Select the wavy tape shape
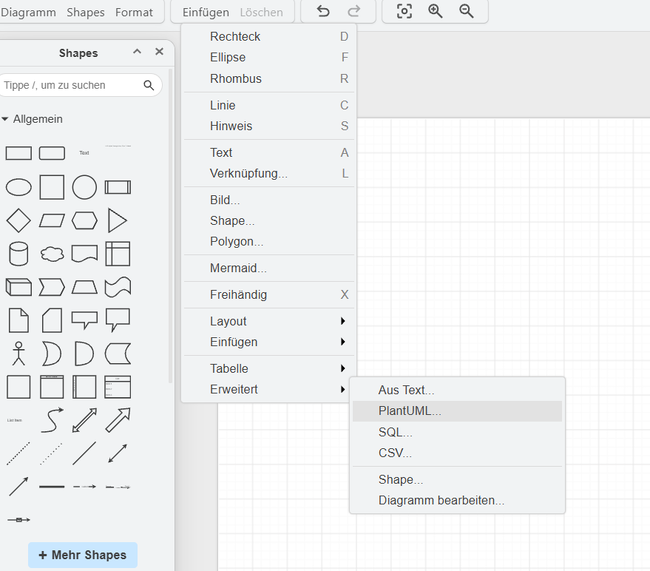650x571 pixels. [118, 287]
